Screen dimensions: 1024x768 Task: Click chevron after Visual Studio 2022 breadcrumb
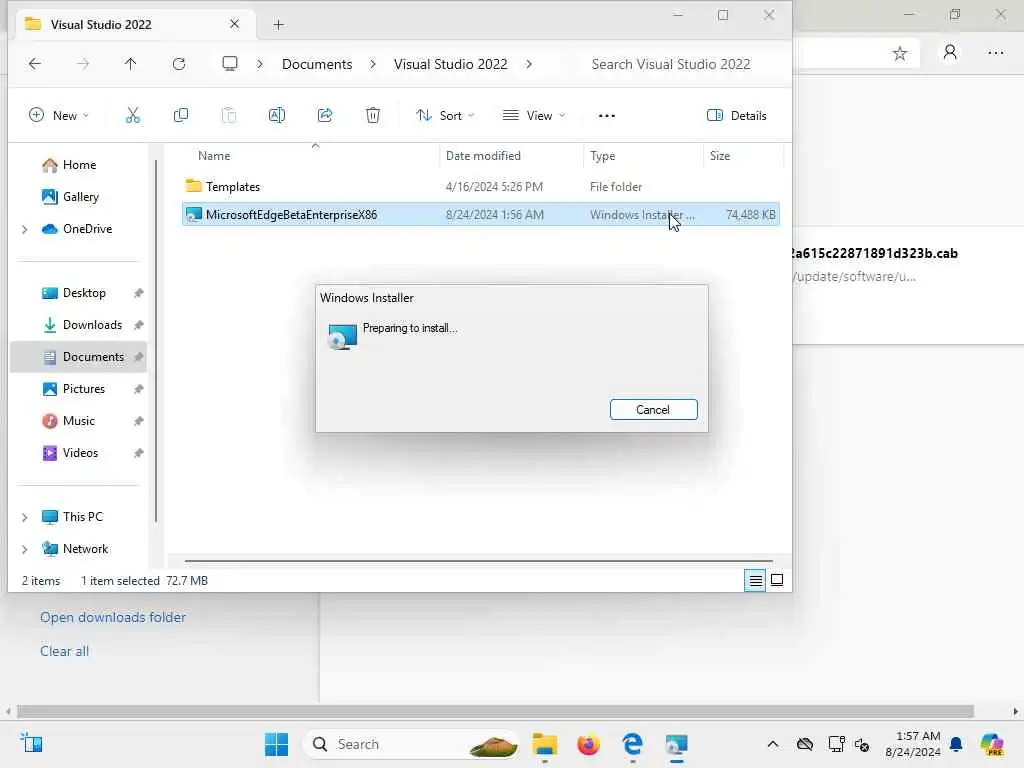coord(529,64)
